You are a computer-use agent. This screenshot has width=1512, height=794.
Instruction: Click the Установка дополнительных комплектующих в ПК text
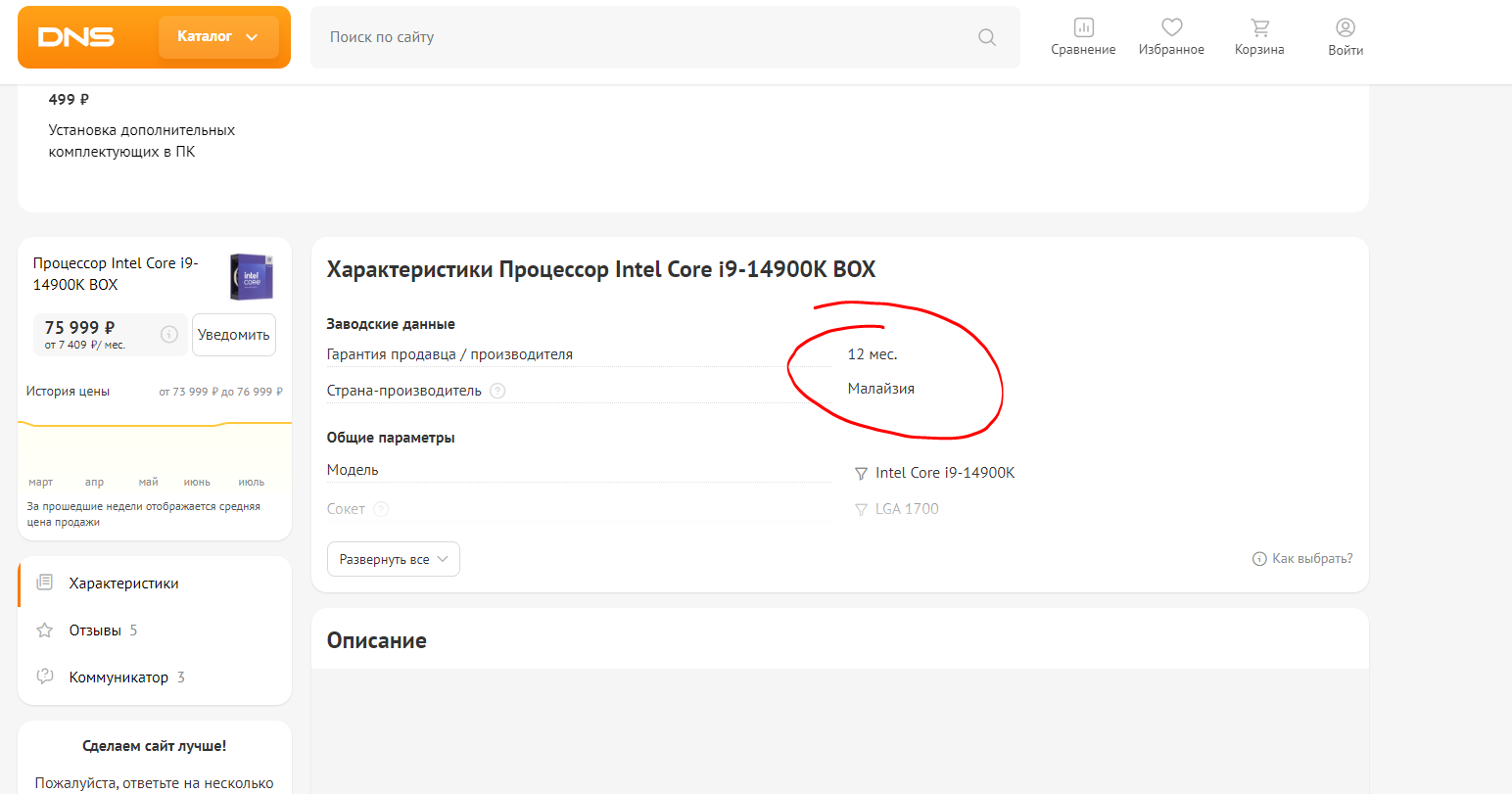coord(142,141)
